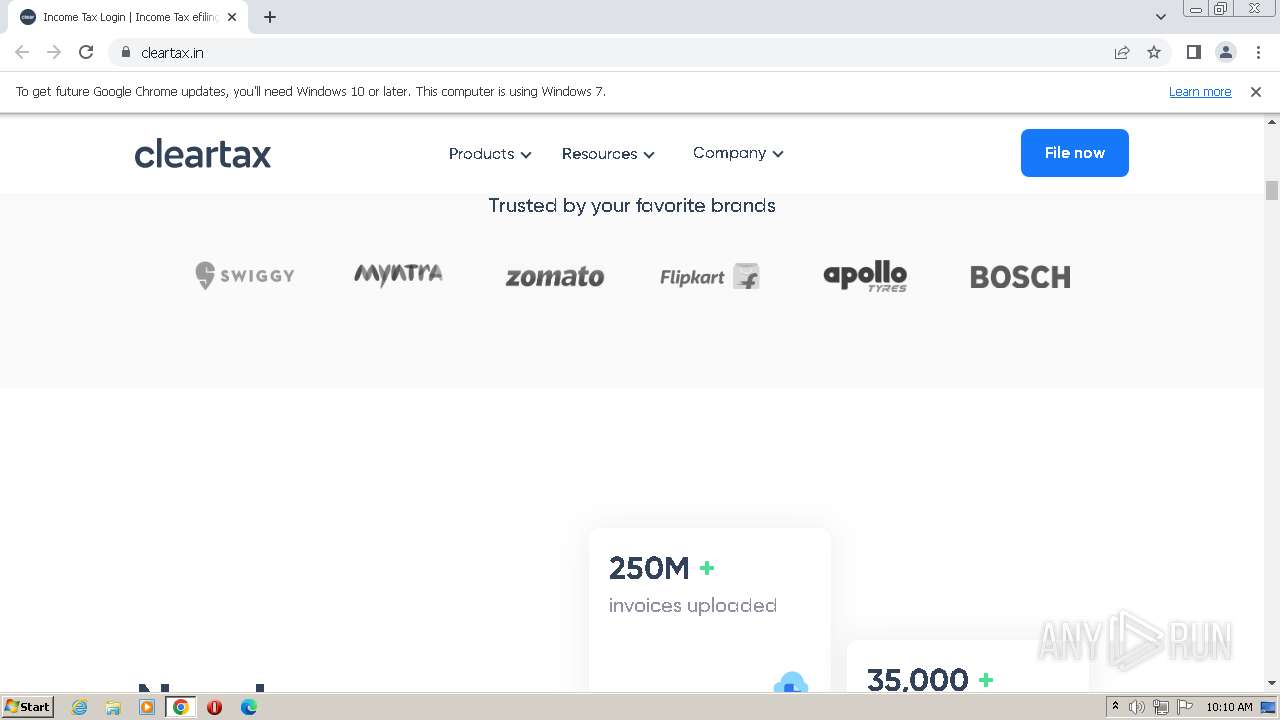Select the Income Tax Login tab
Viewport: 1280px width, 720px height.
130,17
